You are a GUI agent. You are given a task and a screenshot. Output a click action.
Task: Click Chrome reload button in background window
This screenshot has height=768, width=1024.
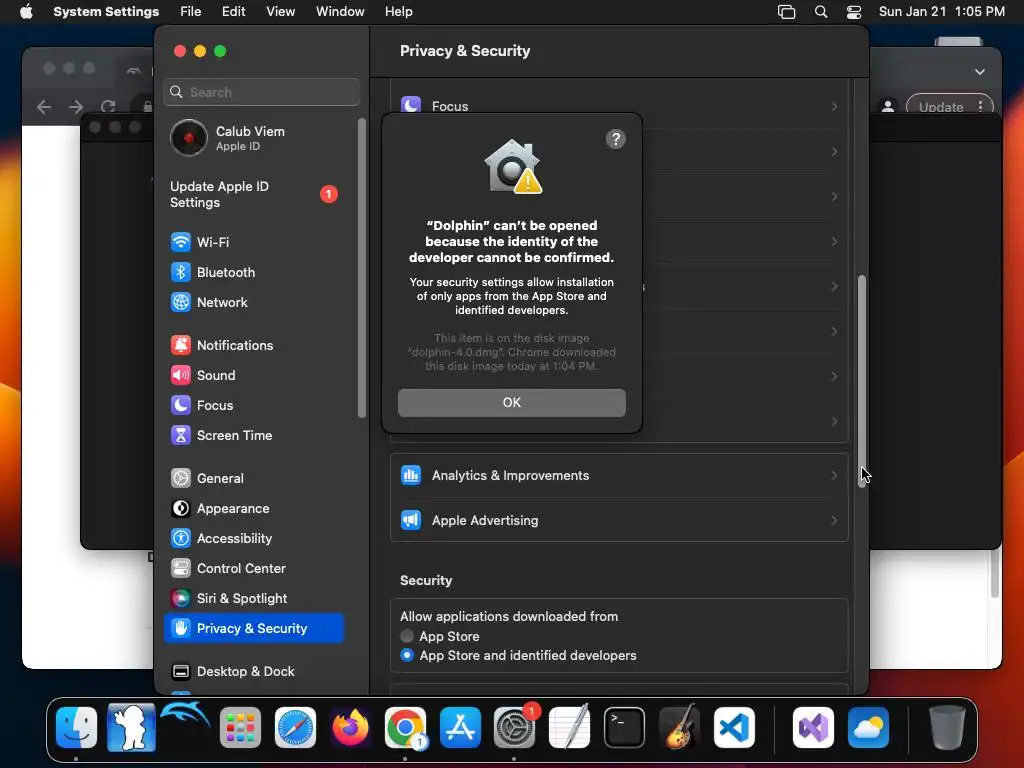(108, 107)
